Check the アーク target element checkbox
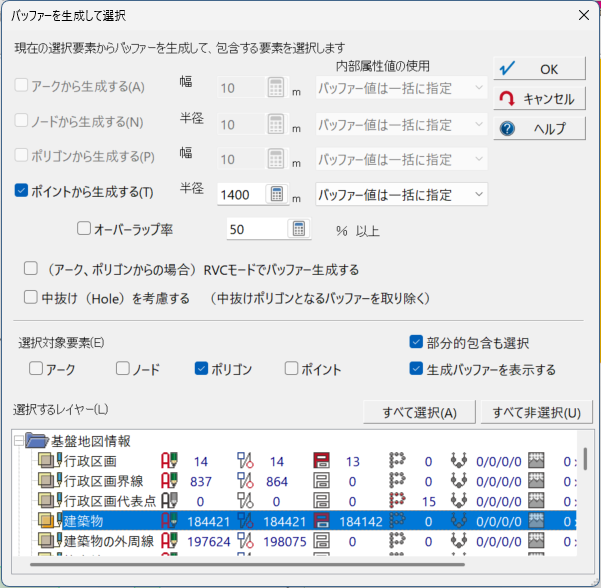Viewport: 601px width, 588px height. pos(36,368)
